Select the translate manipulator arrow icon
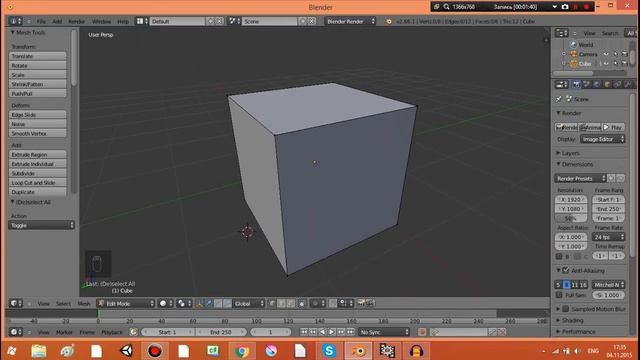640x360 pixels. click(x=208, y=303)
